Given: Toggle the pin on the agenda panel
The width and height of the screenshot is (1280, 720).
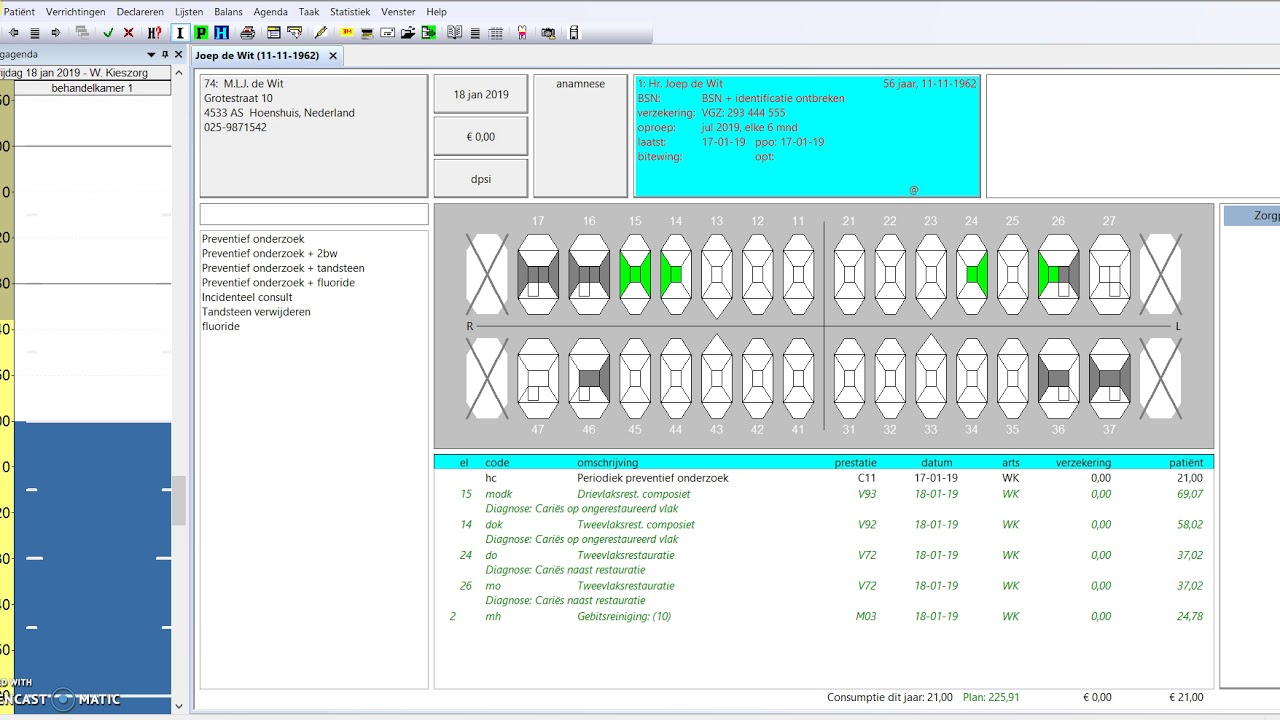Looking at the screenshot, I should [165, 55].
